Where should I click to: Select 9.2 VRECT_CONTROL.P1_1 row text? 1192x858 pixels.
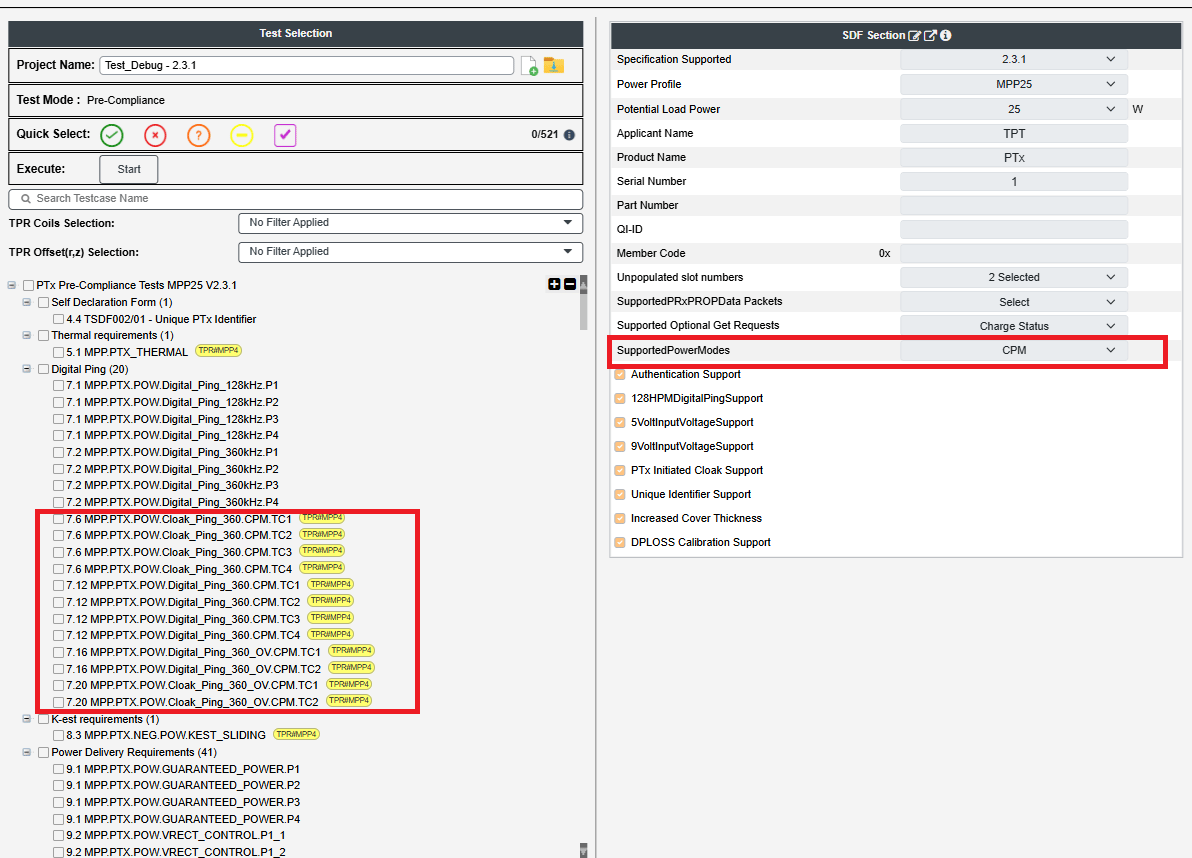176,835
